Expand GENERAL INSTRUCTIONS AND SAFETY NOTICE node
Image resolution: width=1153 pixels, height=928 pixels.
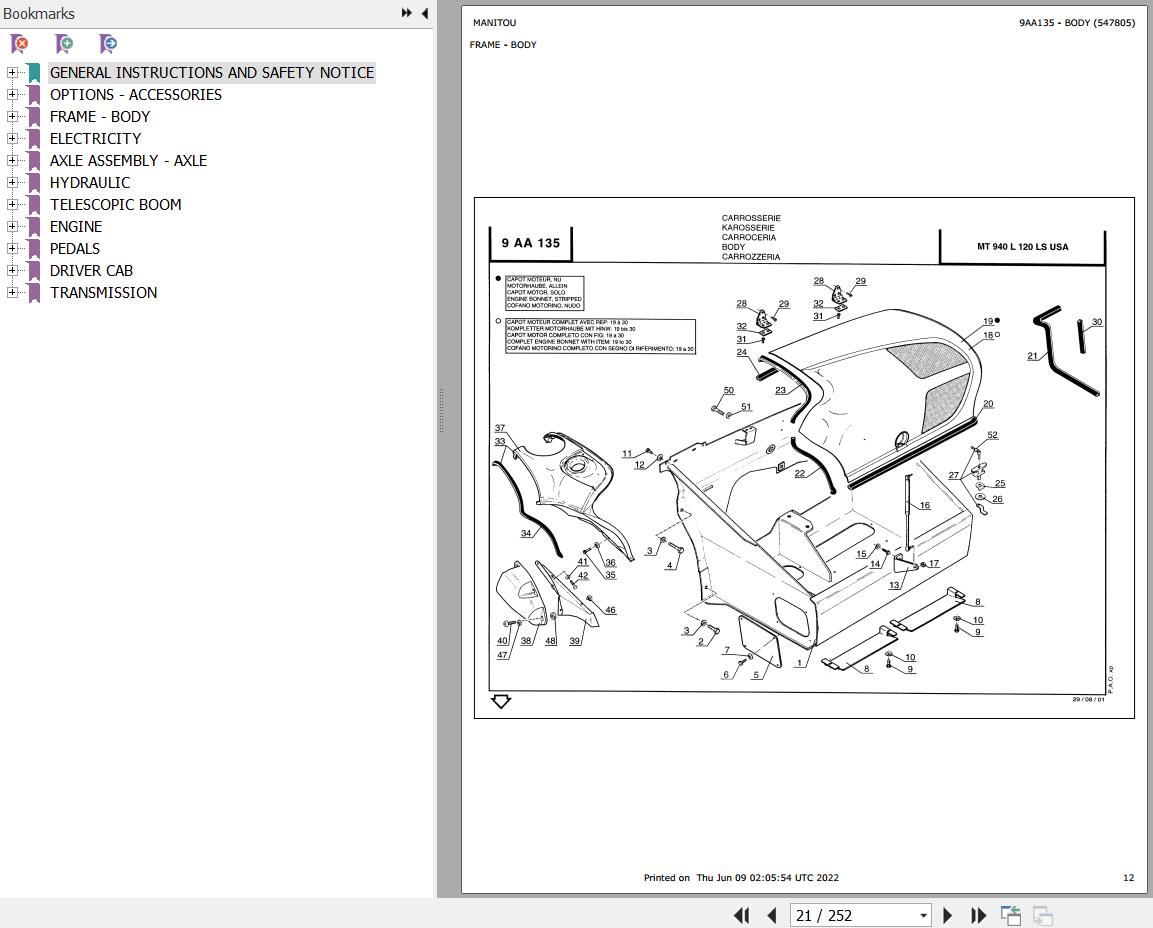12,72
